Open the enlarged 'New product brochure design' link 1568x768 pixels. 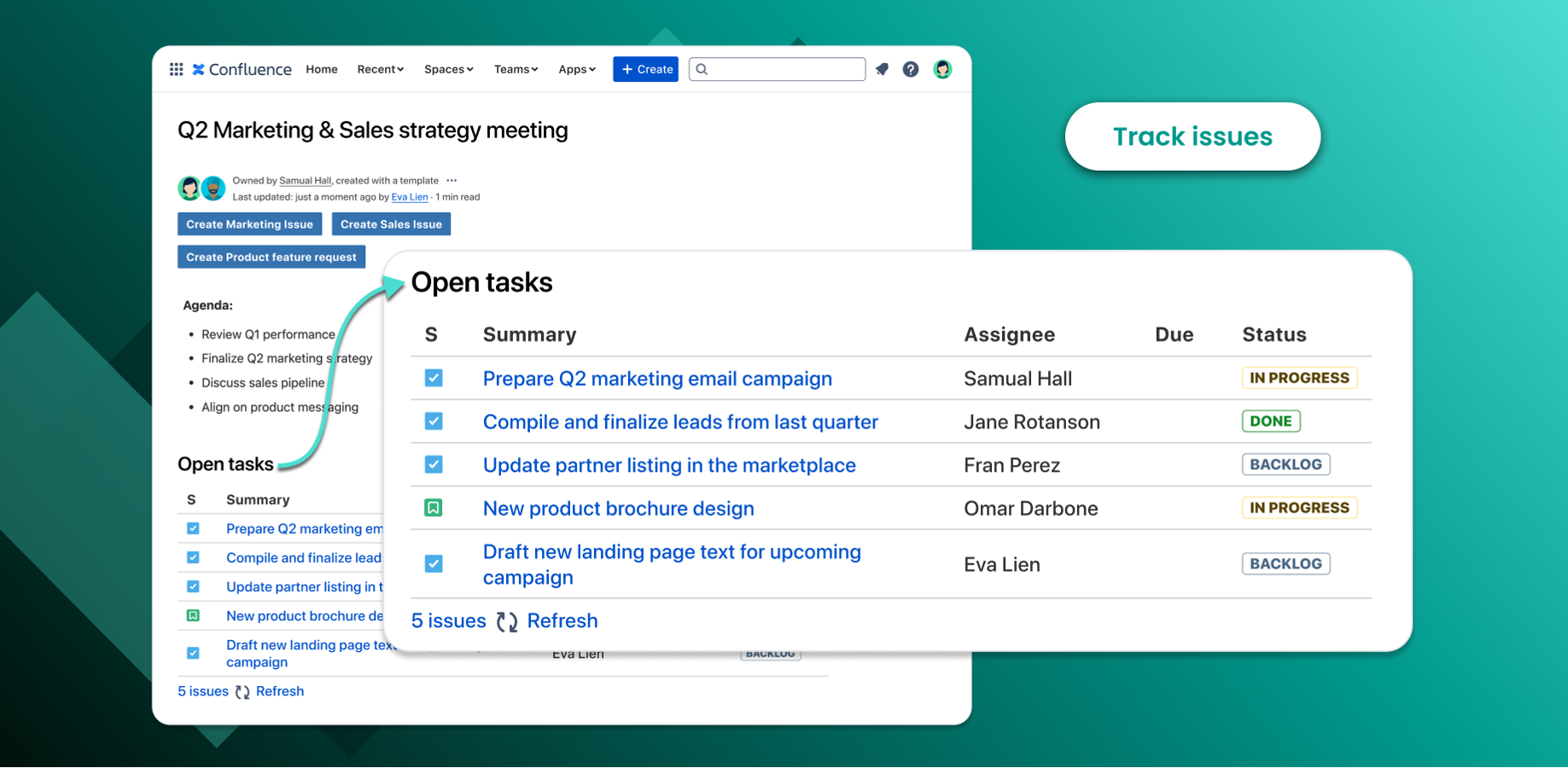pos(619,509)
